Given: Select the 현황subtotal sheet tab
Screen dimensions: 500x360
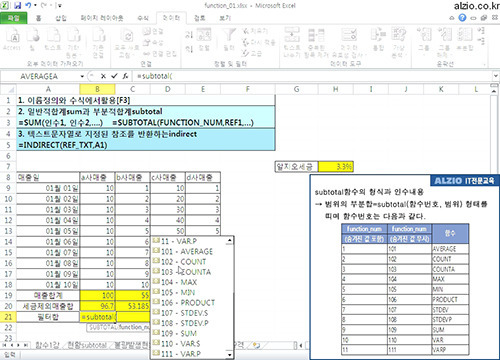Looking at the screenshot, I should 87,345.
